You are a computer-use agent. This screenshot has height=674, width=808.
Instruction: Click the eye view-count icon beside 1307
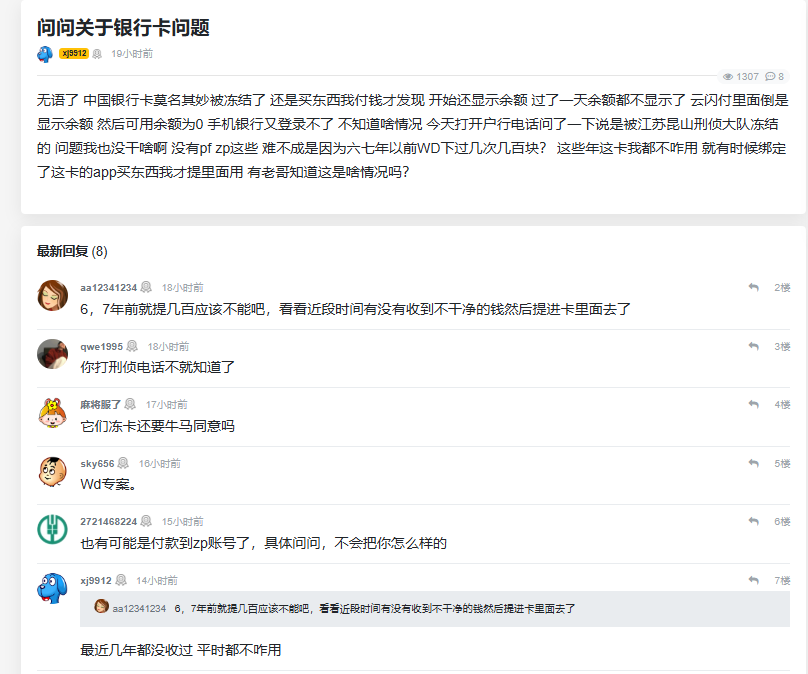pyautogui.click(x=728, y=77)
